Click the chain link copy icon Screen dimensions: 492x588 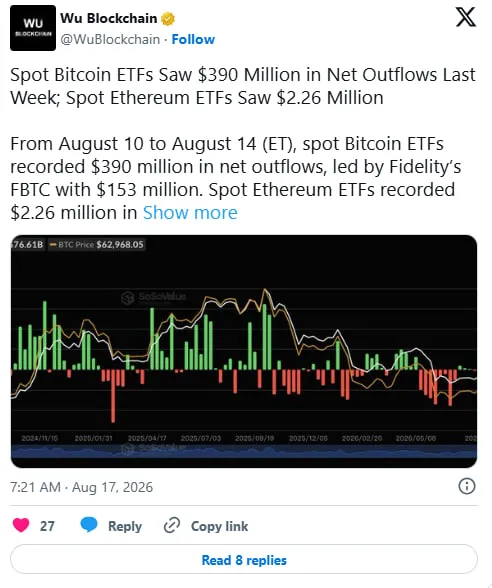tap(172, 525)
